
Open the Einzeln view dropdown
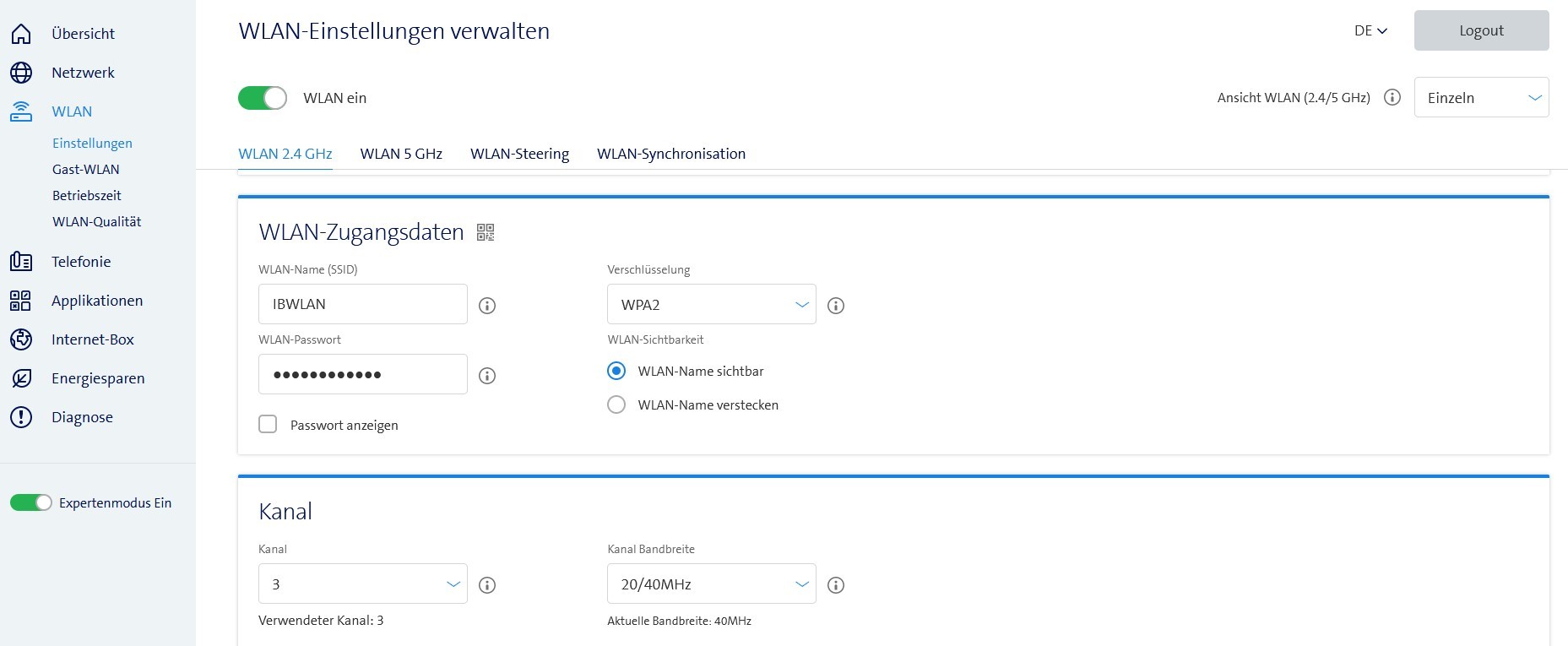1481,98
